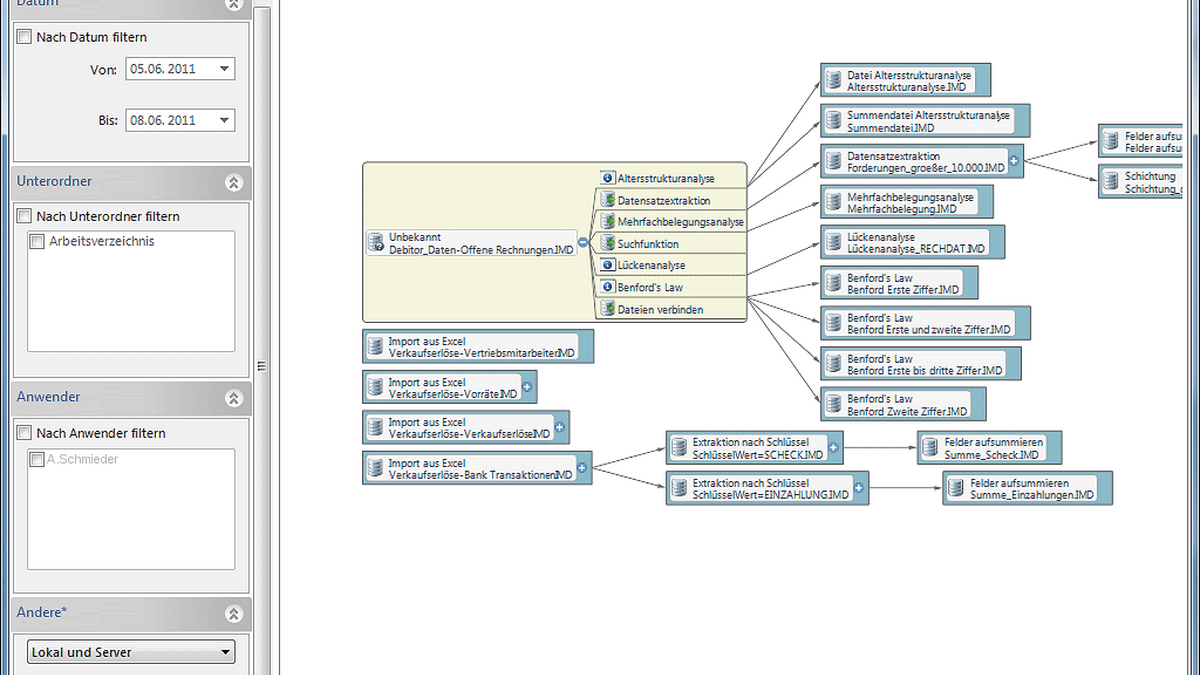Expand the Verkaufserlöse-Bank Transaktionen.IMD node
The image size is (1200, 675).
[582, 468]
